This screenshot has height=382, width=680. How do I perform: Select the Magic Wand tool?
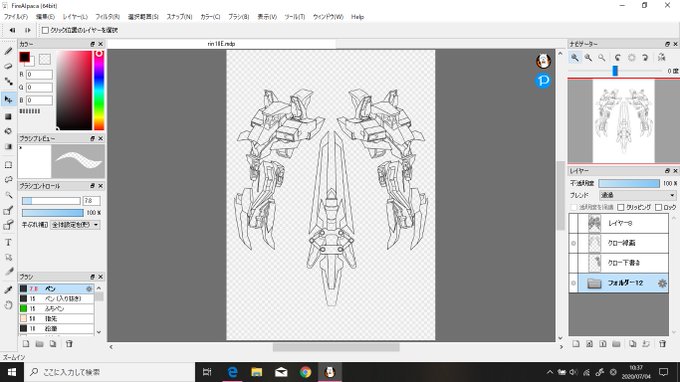click(8, 195)
